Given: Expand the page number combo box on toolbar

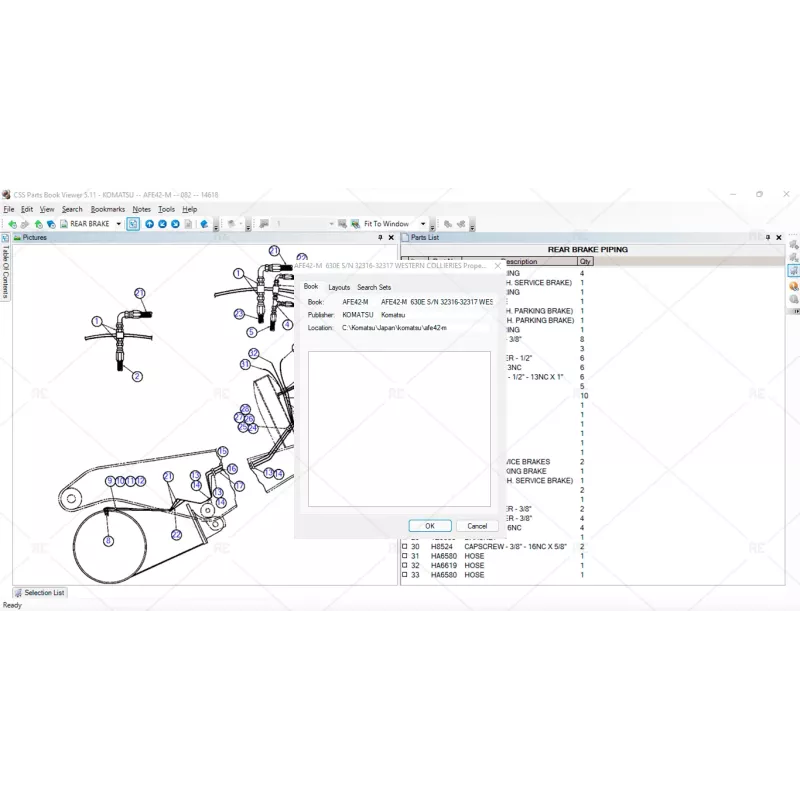Looking at the screenshot, I should pyautogui.click(x=332, y=223).
